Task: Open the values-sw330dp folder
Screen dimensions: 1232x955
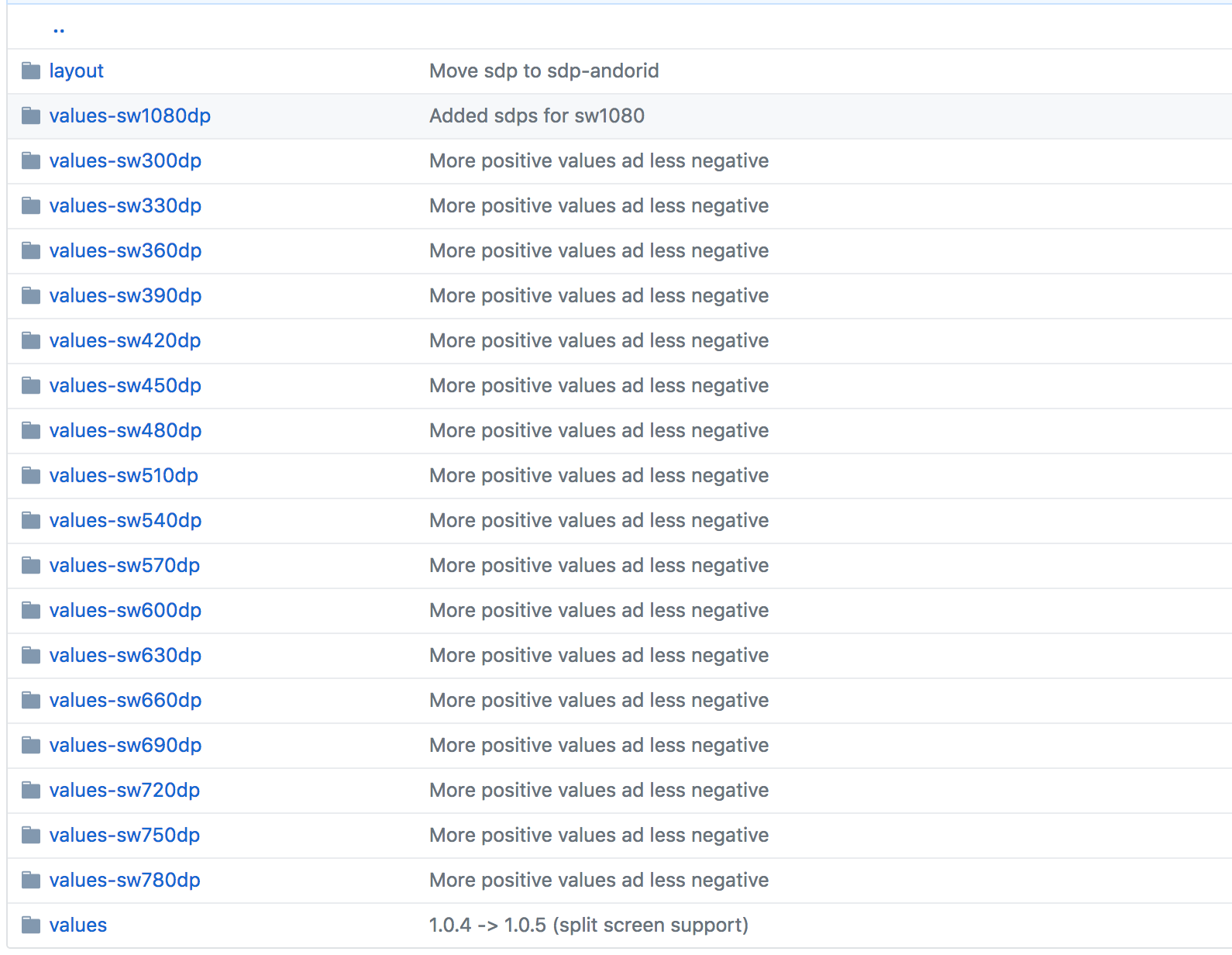Action: [125, 206]
